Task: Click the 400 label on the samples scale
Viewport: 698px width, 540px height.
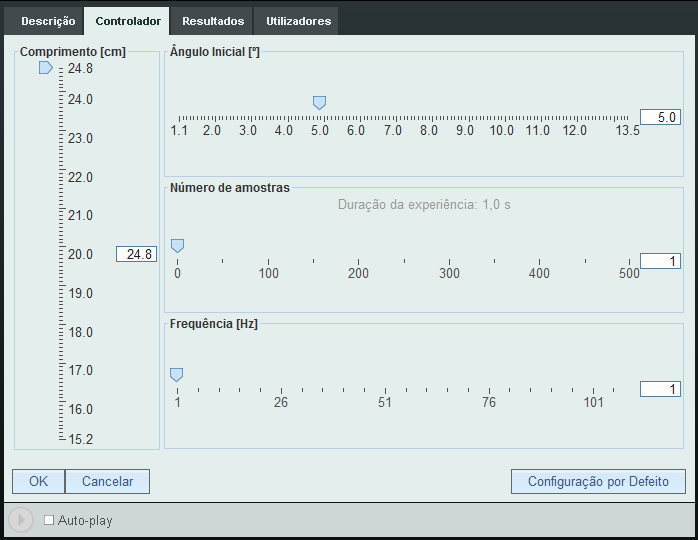Action: click(539, 273)
